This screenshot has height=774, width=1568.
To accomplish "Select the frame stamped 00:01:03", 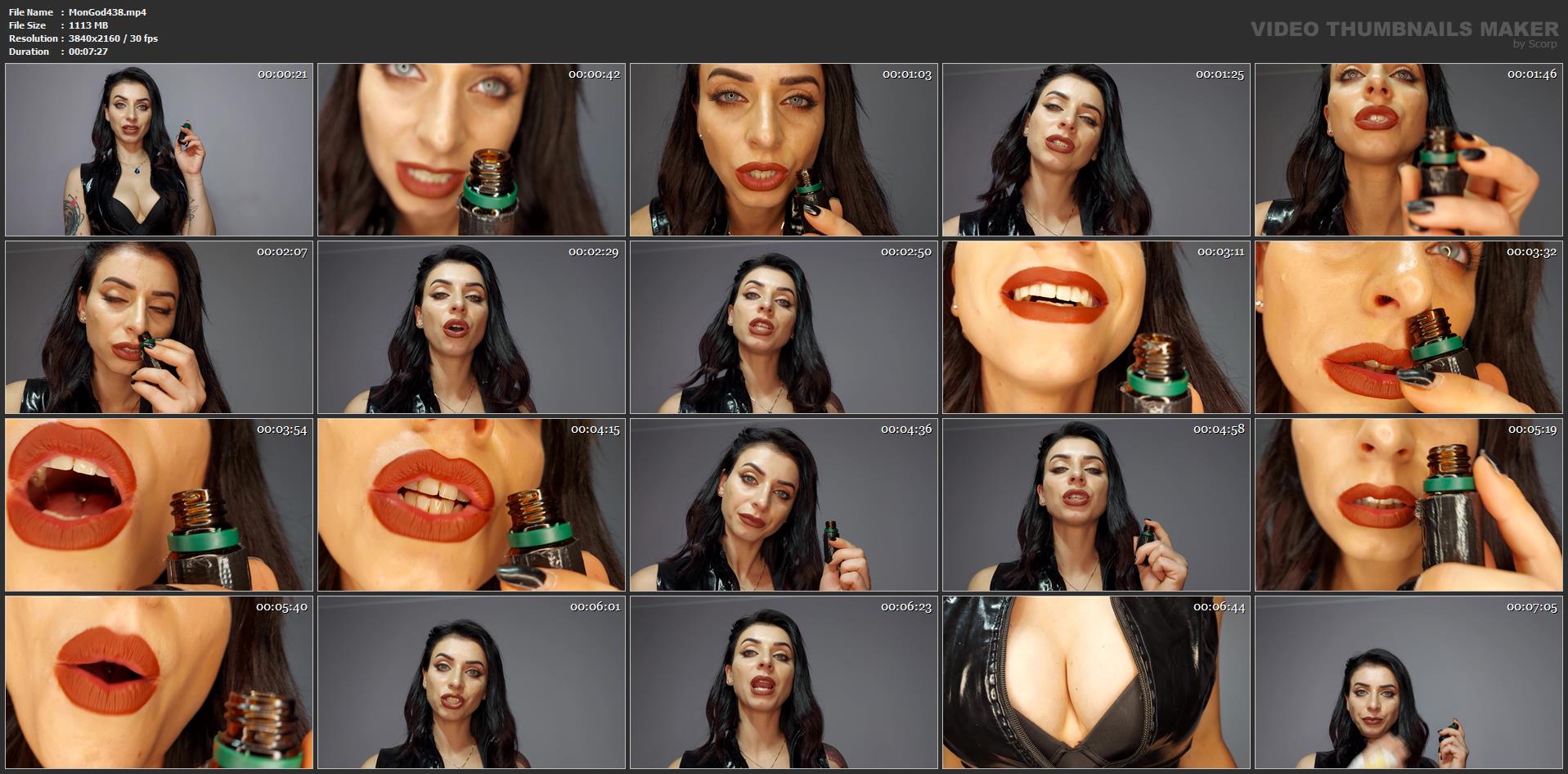I will [784, 151].
